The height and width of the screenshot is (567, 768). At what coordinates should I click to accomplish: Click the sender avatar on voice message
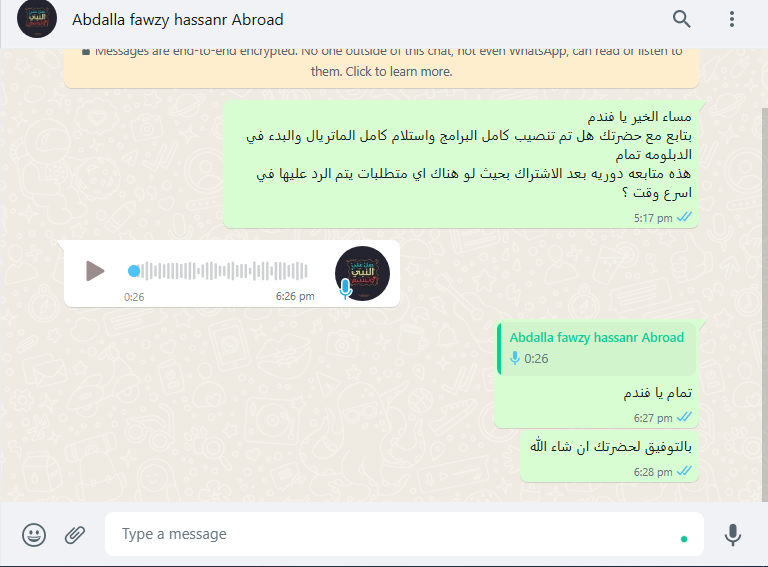pyautogui.click(x=362, y=273)
